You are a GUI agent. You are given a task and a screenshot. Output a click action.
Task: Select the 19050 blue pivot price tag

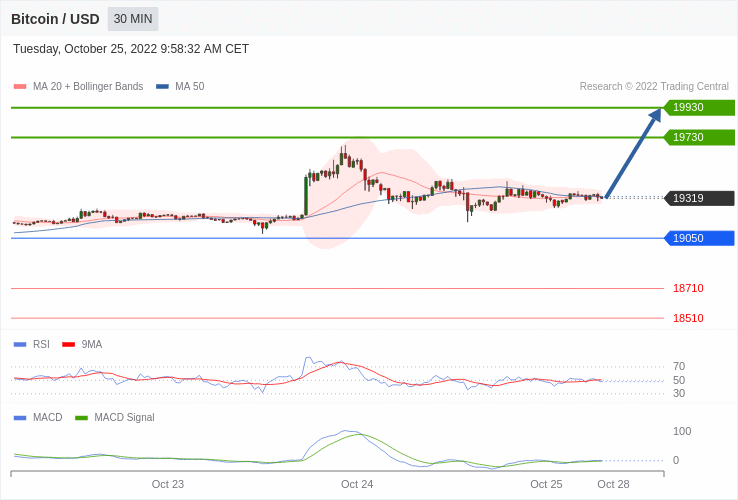tap(699, 238)
